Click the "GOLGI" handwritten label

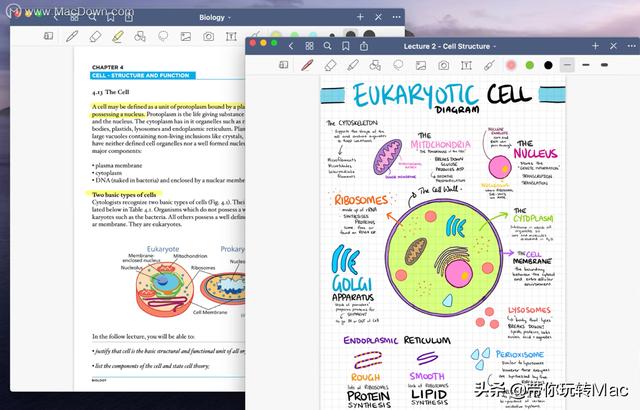coord(352,283)
